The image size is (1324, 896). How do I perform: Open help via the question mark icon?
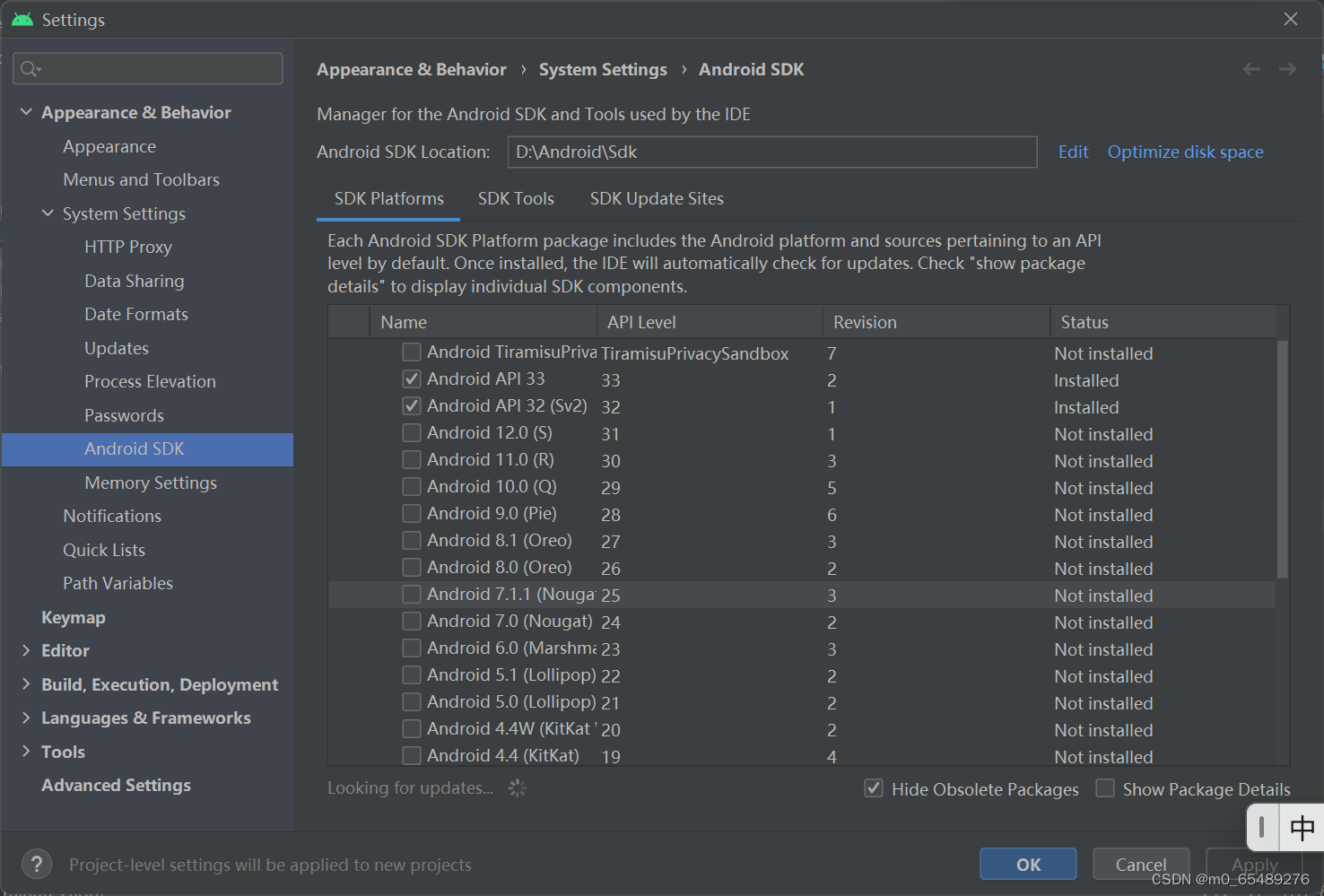tap(36, 865)
